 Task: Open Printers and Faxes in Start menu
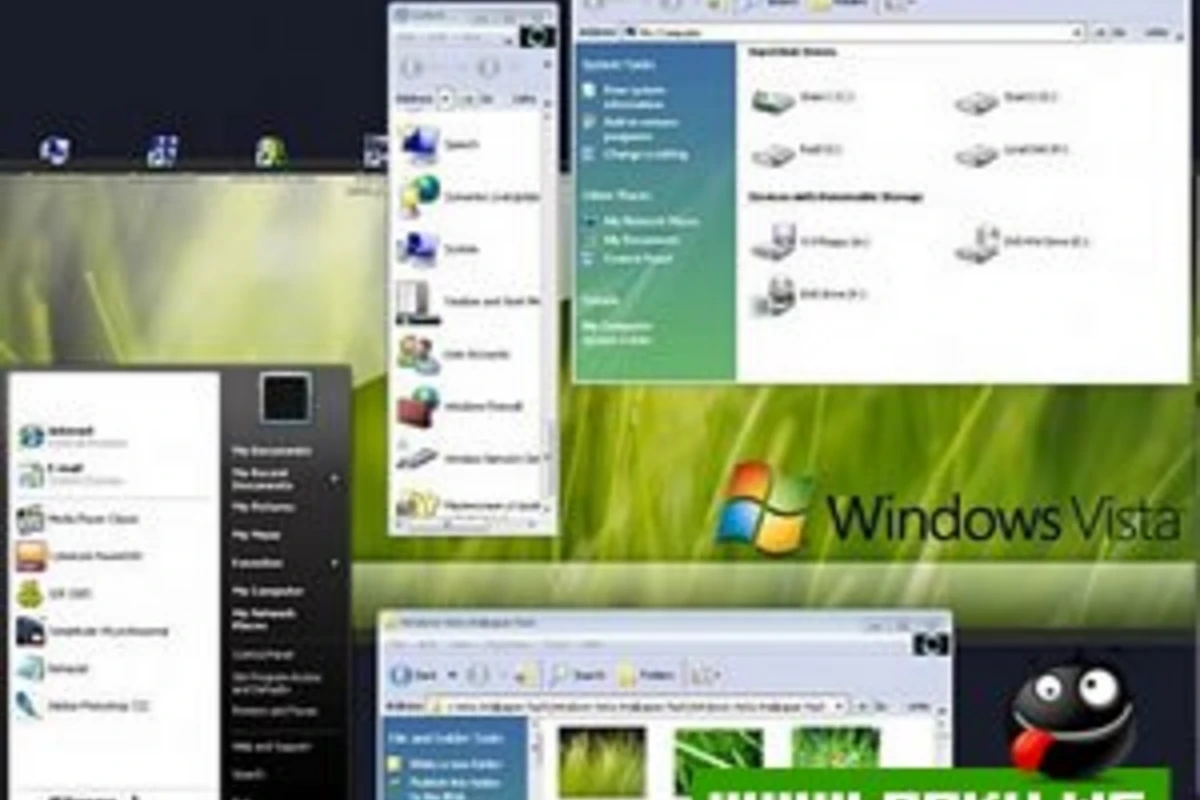[x=274, y=711]
